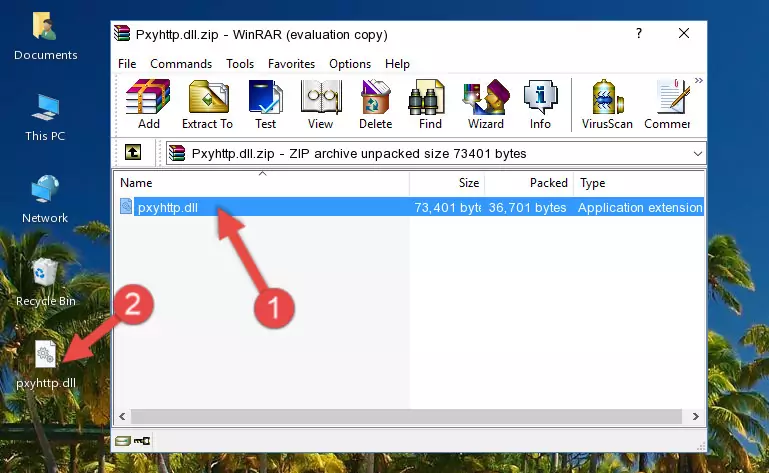Select the This PC desktop icon

coord(45,118)
